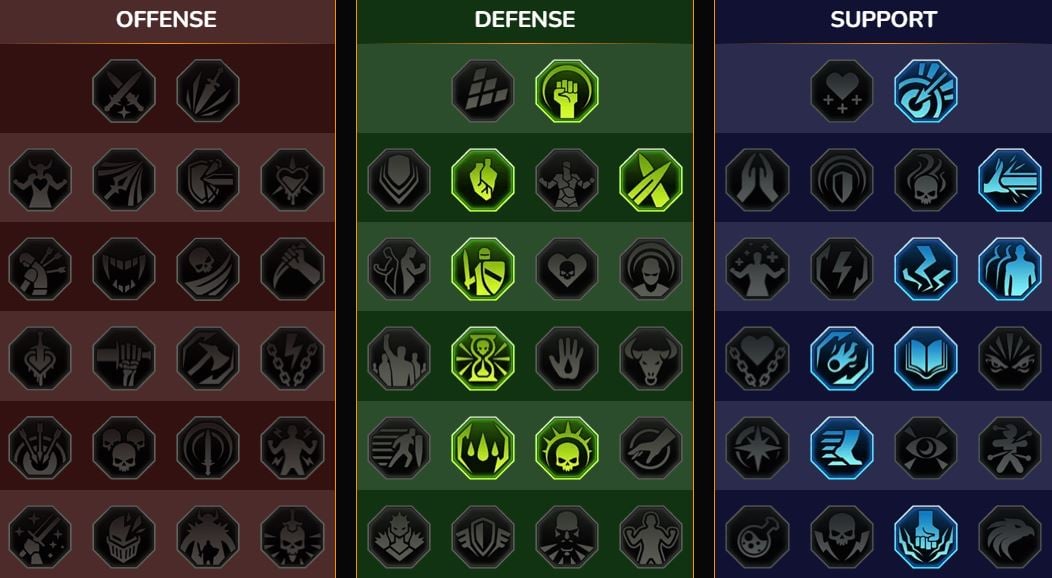This screenshot has height=578, width=1052.
Task: Select the eagle head mastery icon
Action: coord(1010,536)
